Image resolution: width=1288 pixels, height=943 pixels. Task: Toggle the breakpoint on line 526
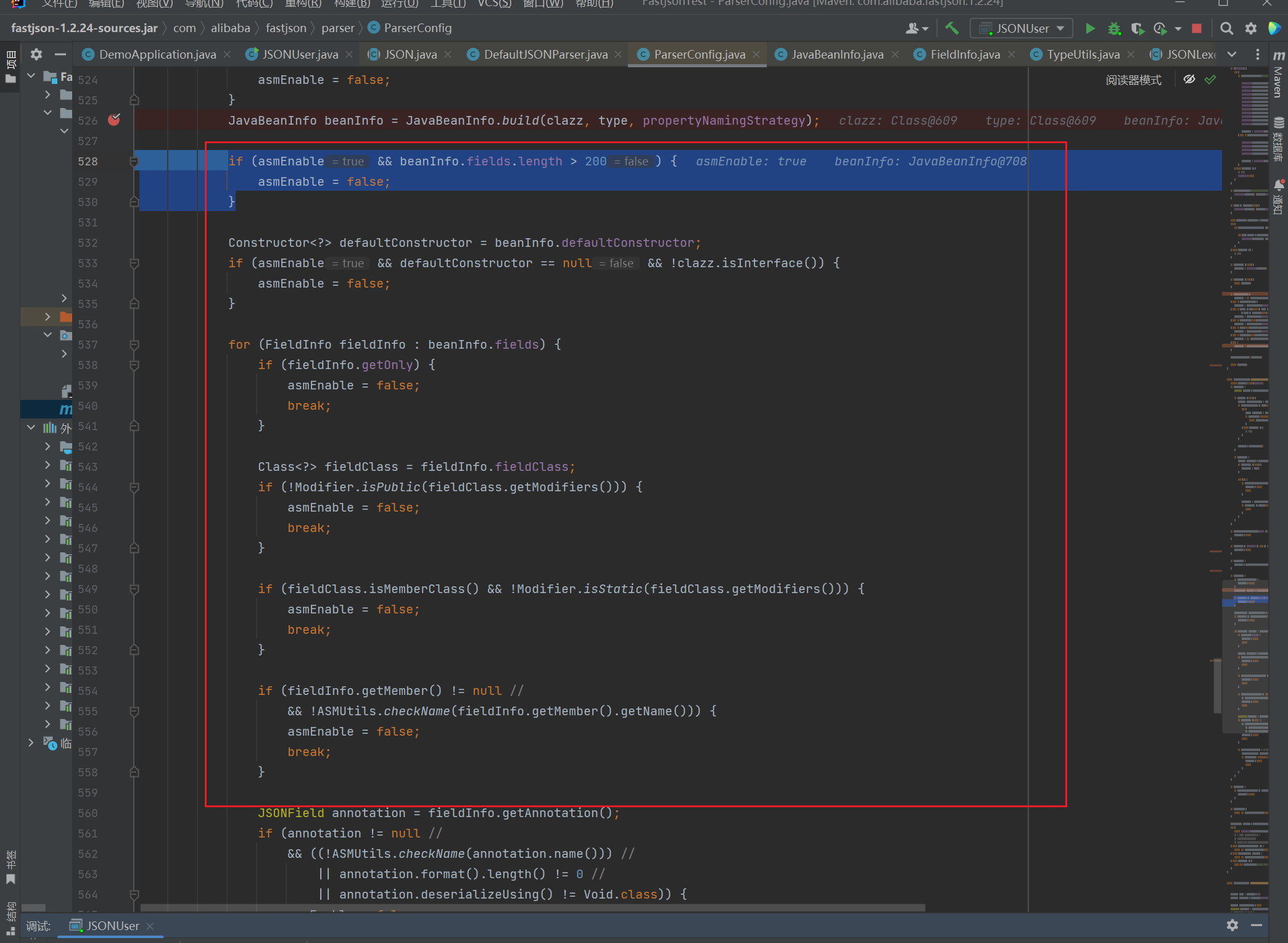(114, 120)
